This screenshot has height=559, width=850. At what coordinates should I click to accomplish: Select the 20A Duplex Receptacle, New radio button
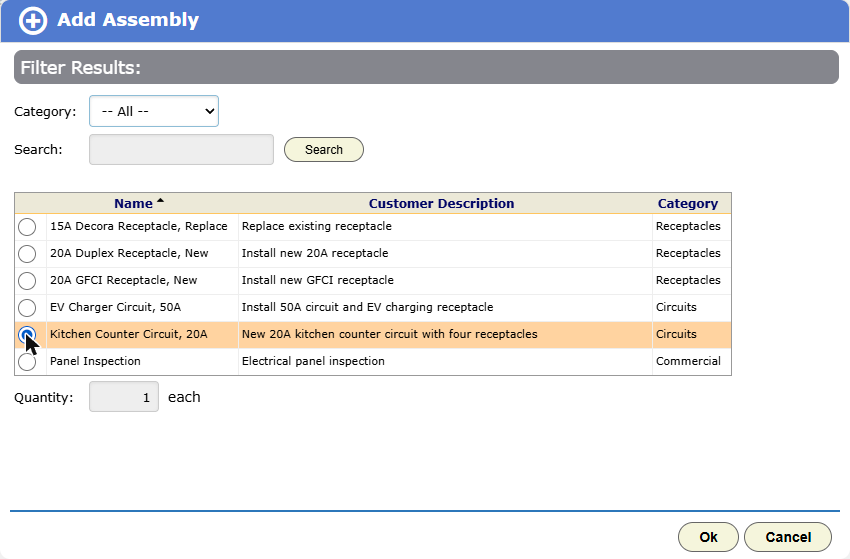(27, 254)
